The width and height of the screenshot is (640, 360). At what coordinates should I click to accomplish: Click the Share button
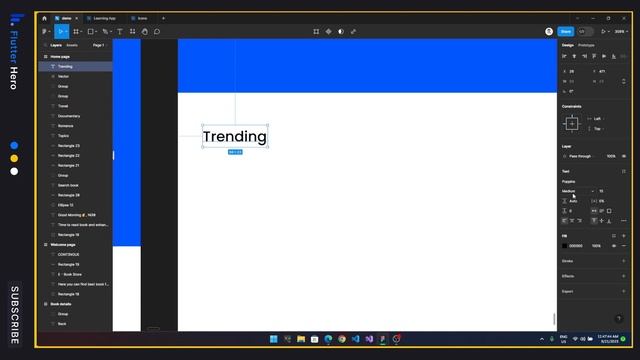[566, 31]
